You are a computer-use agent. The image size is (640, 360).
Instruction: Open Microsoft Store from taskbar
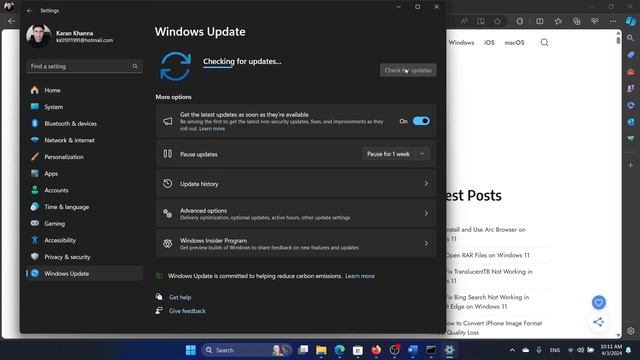(358, 350)
